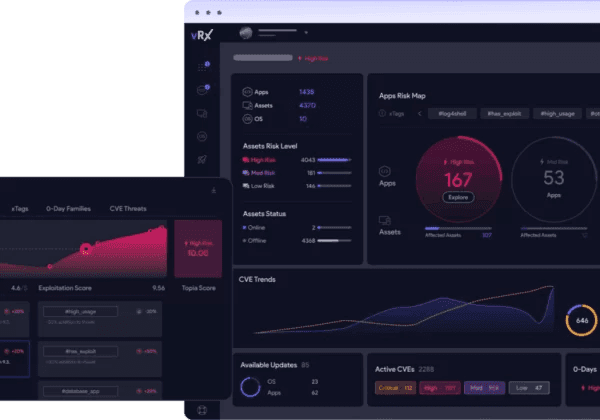
Task: Click the large marker on the pink chart
Action: (x=86, y=249)
